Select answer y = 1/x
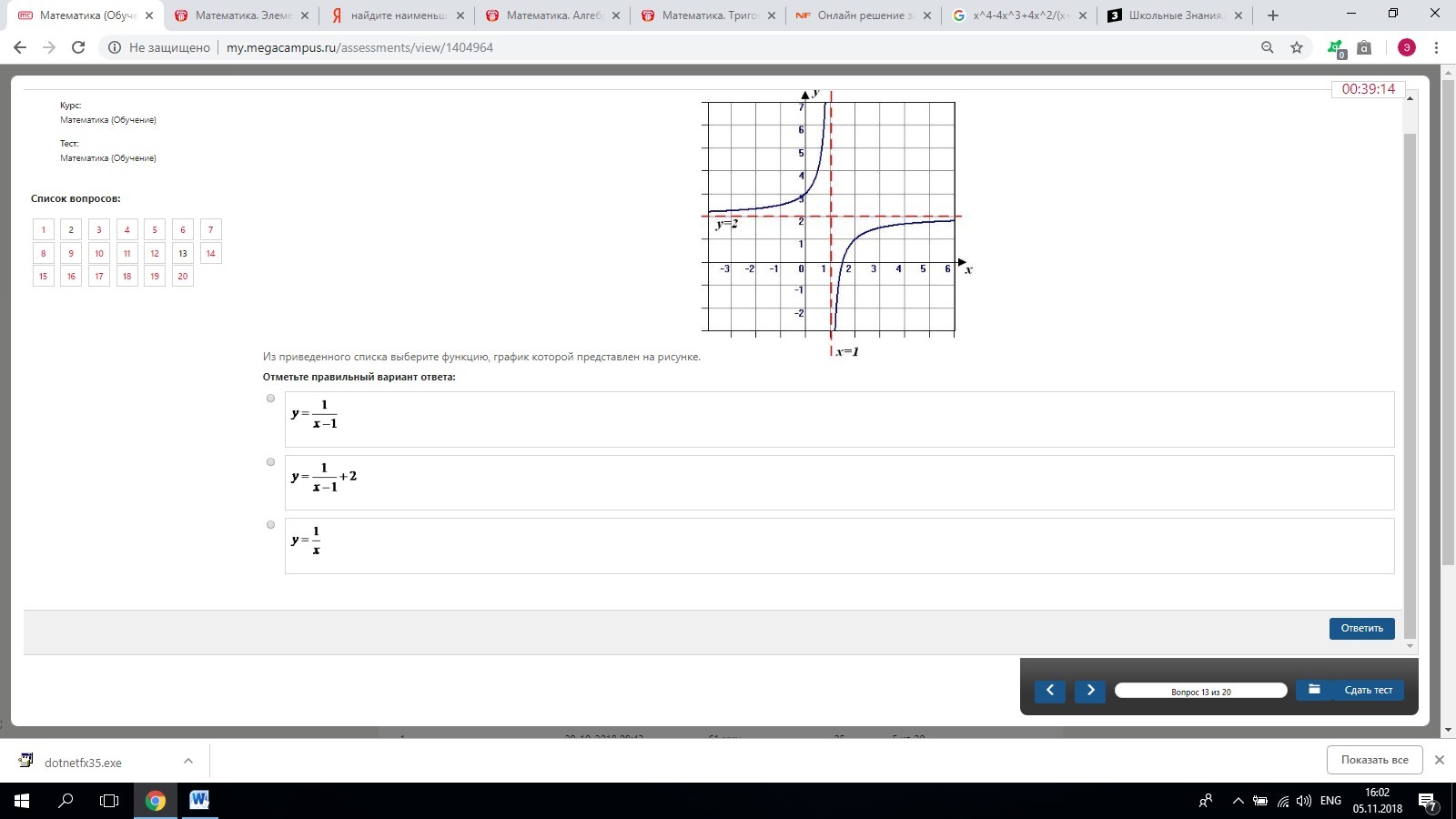Screen dimensions: 1456x819 click(270, 524)
